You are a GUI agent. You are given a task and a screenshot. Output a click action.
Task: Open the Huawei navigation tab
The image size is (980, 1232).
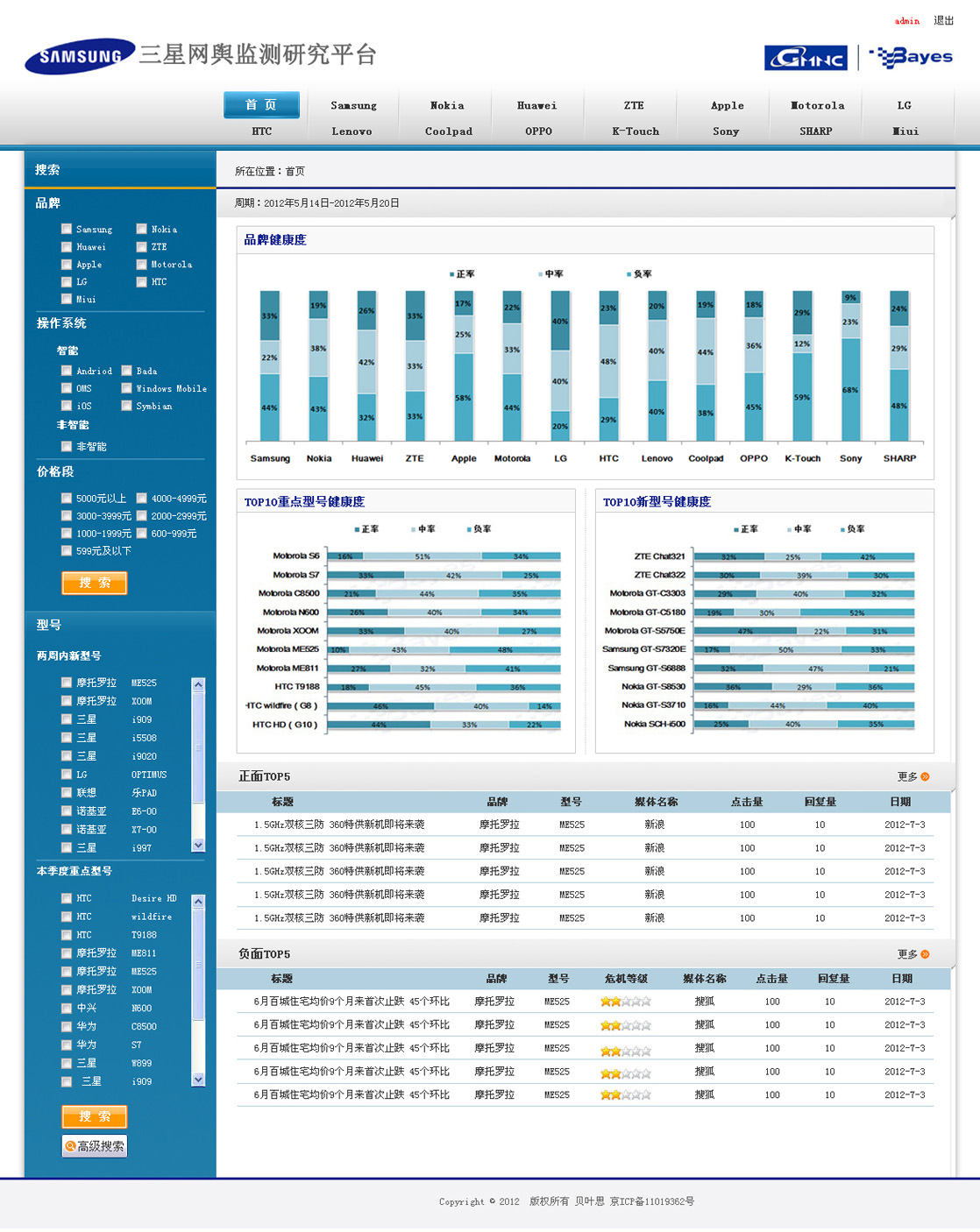536,106
